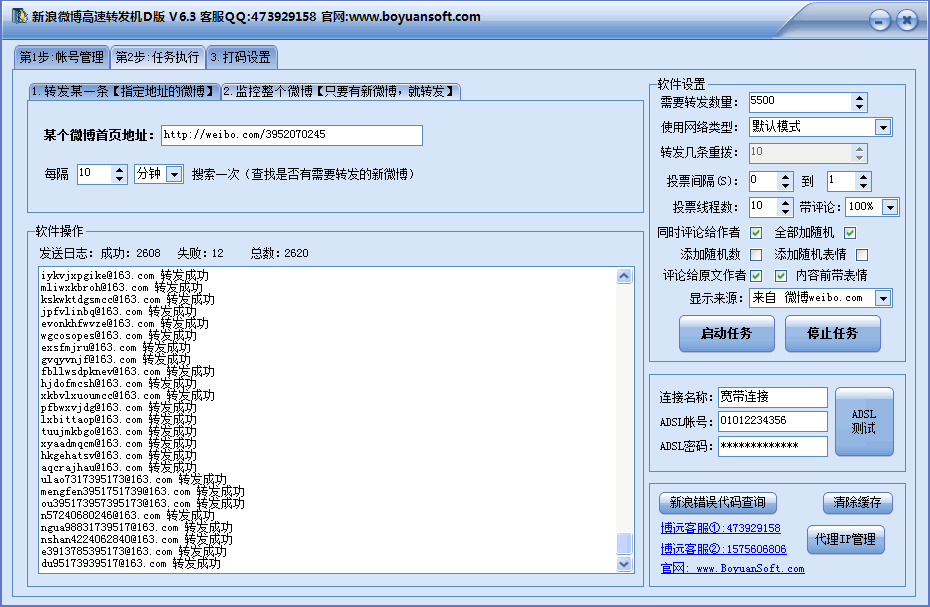The height and width of the screenshot is (607, 930).
Task: Select log row wgcosopes@163.com 转发成功
Action: click(x=119, y=335)
